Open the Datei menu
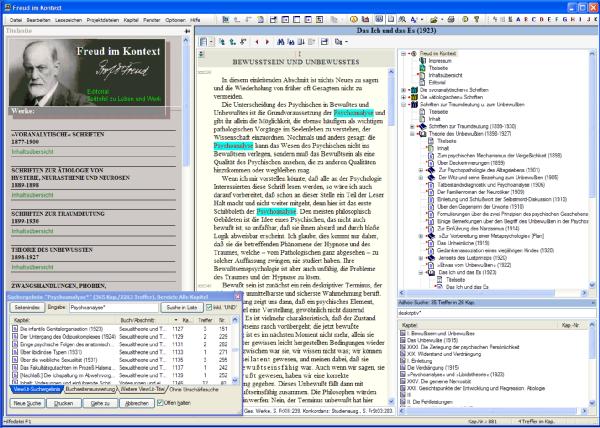600x428 pixels. [16, 20]
